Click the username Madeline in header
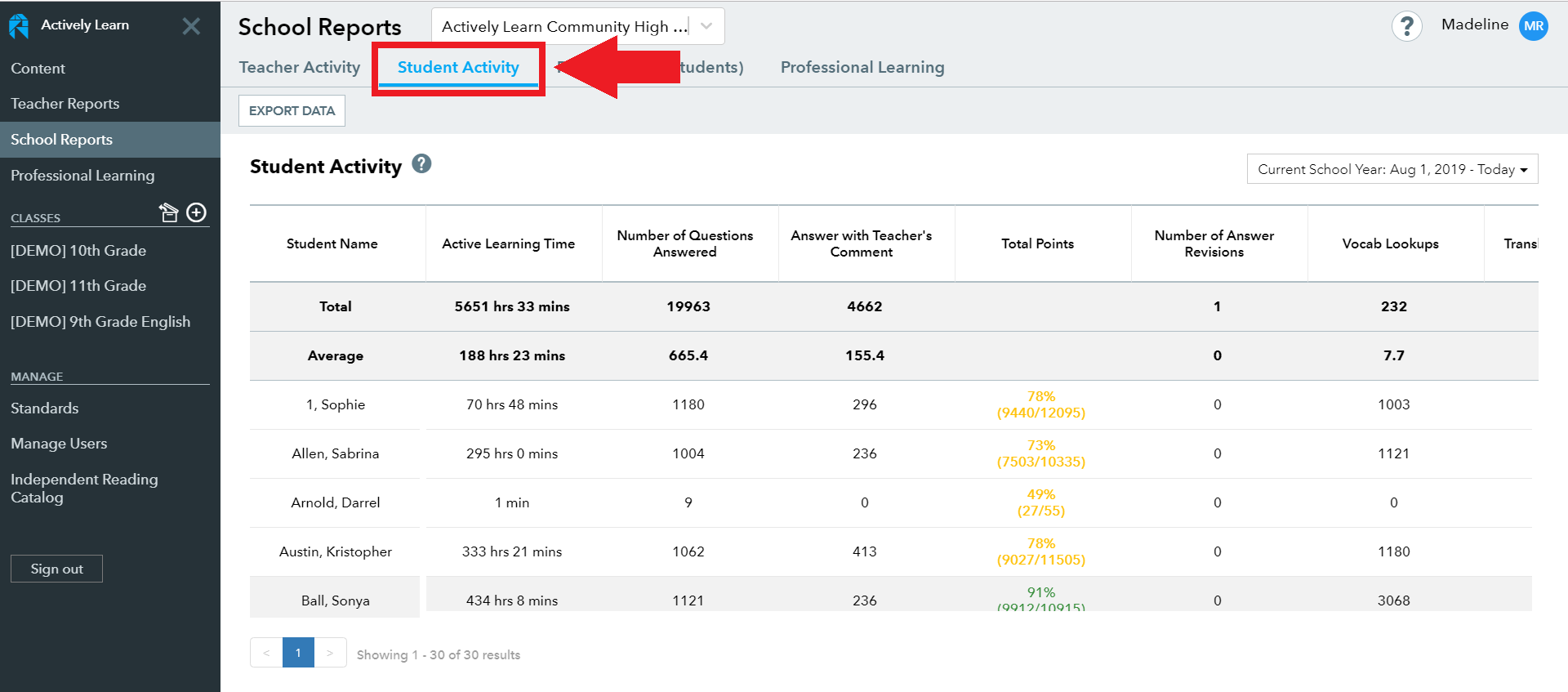Image resolution: width=1568 pixels, height=692 pixels. point(1474,25)
